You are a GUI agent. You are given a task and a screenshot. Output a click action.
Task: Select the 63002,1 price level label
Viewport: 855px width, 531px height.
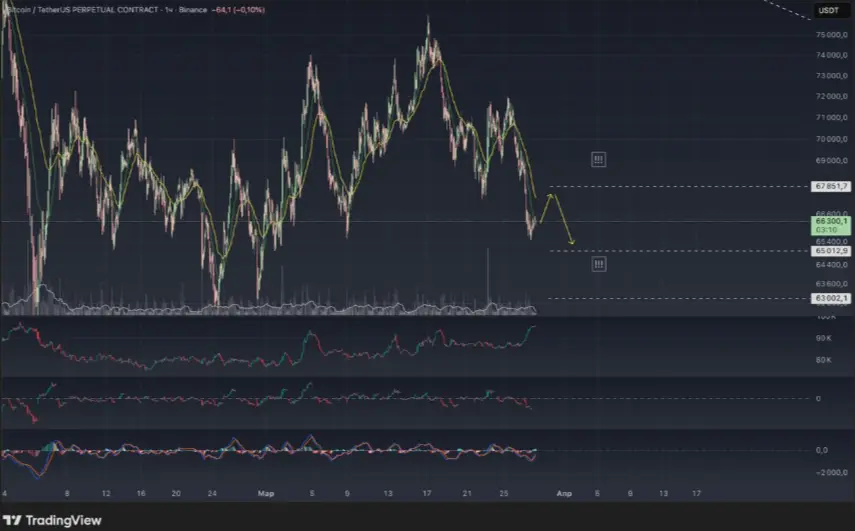(830, 298)
